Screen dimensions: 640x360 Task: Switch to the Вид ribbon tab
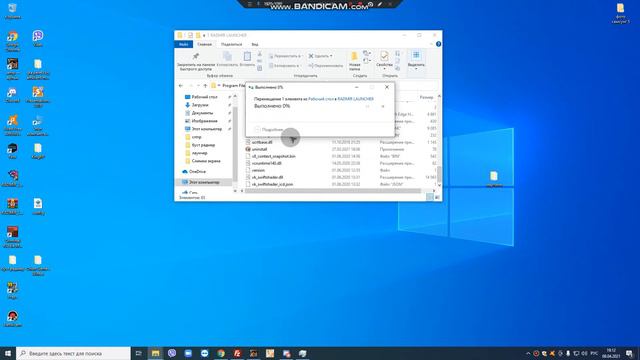[255, 44]
